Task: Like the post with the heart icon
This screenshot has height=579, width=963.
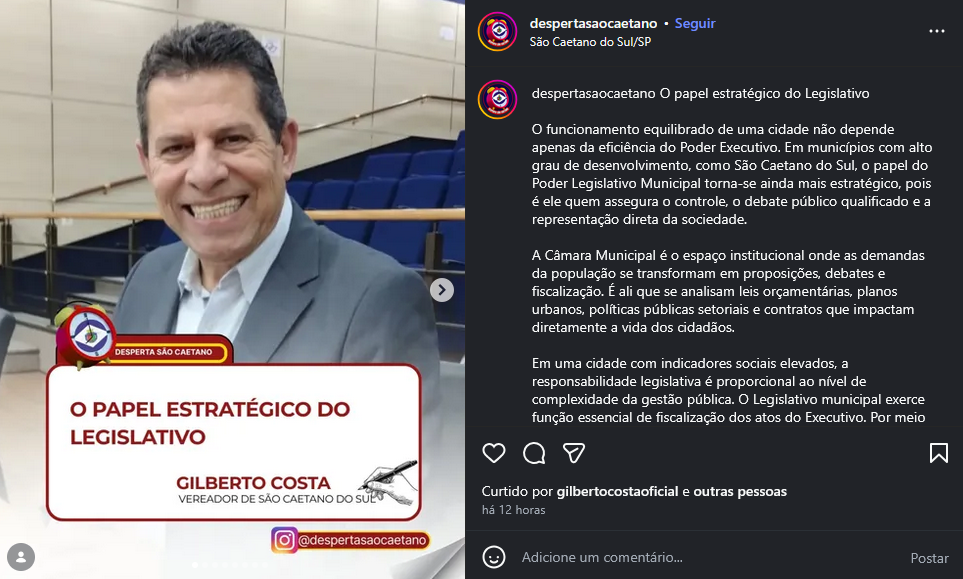Action: pos(494,453)
